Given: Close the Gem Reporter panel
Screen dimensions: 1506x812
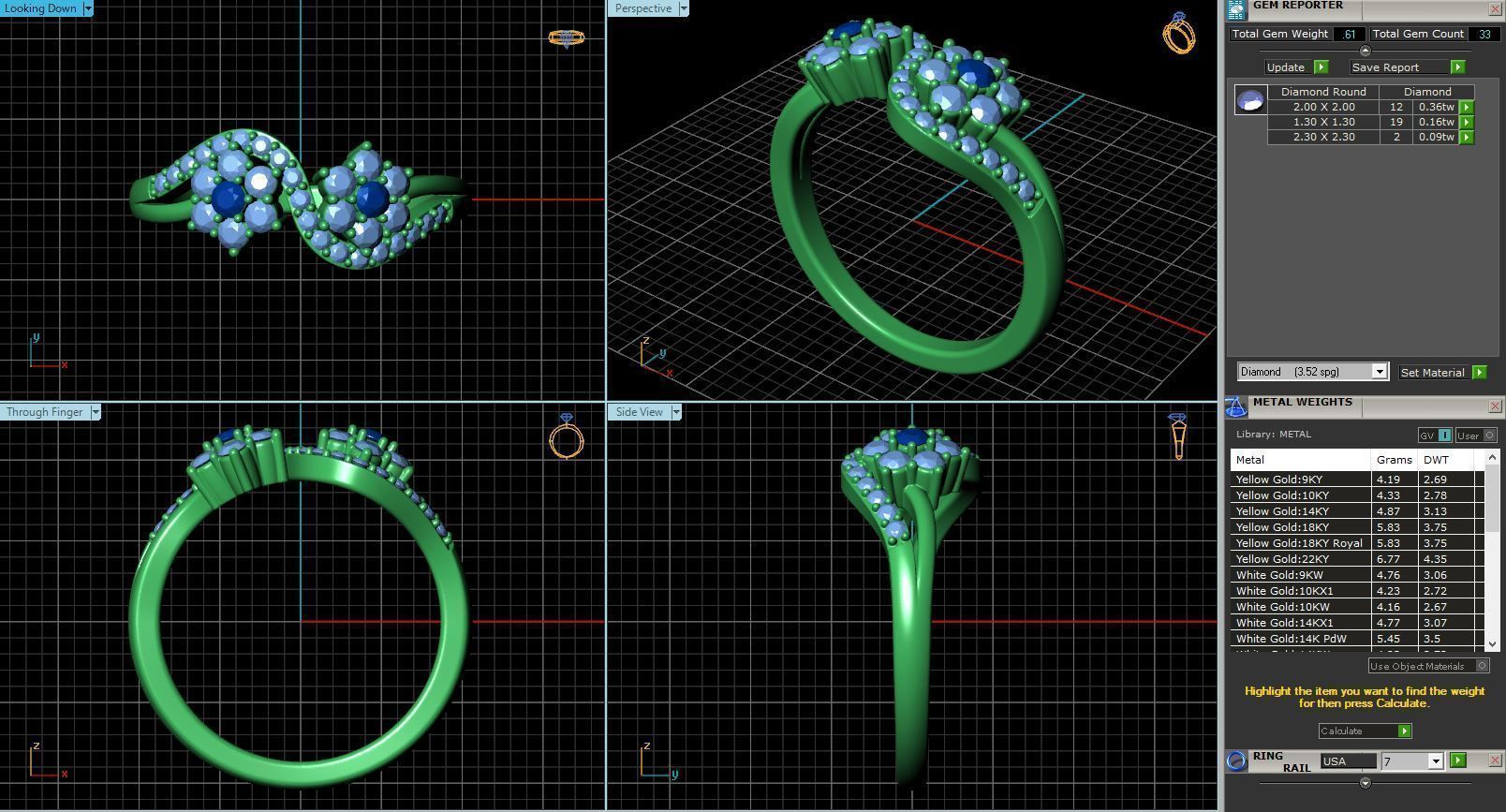Looking at the screenshot, I should coord(1495,8).
